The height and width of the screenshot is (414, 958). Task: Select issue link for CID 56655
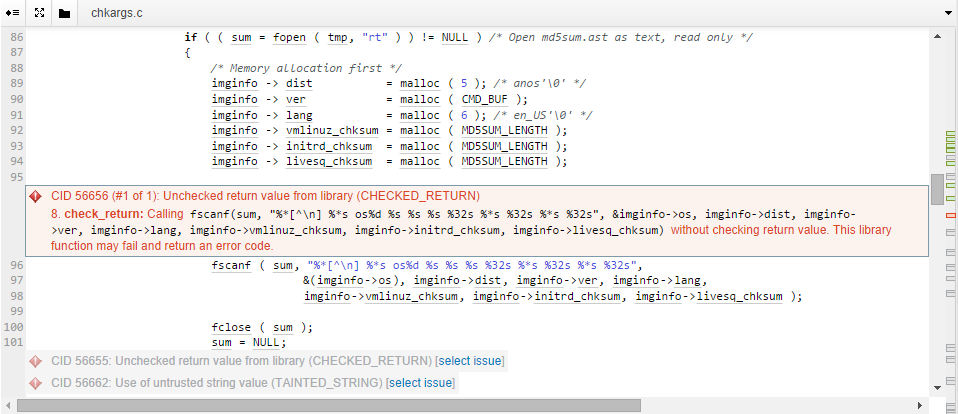470,361
